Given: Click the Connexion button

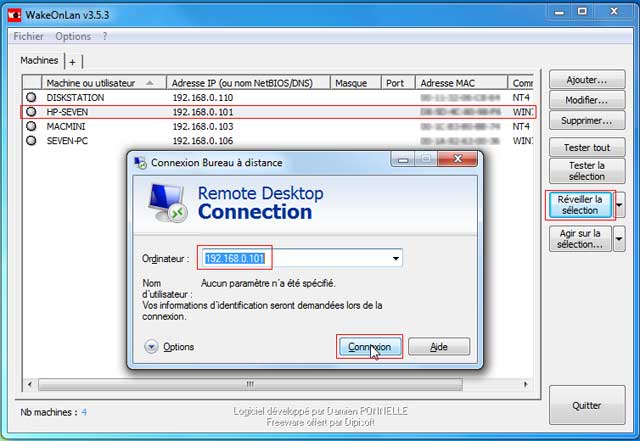Looking at the screenshot, I should (x=369, y=347).
